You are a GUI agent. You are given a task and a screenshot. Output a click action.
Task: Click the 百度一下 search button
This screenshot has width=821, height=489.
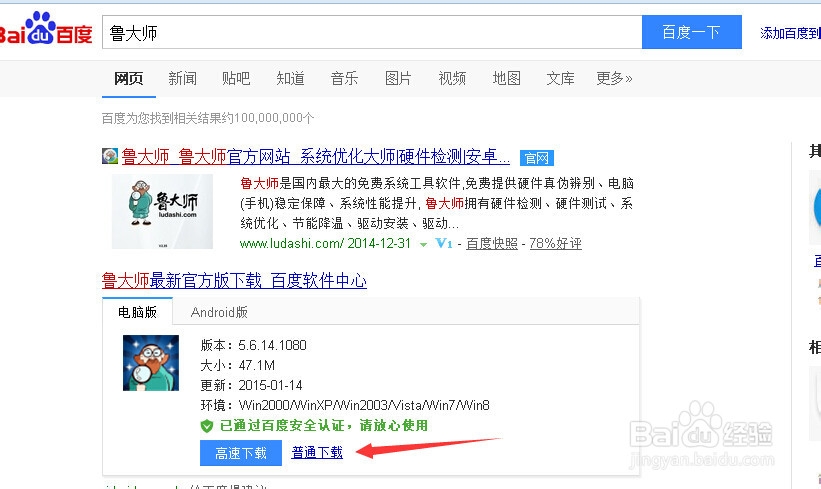(x=692, y=32)
